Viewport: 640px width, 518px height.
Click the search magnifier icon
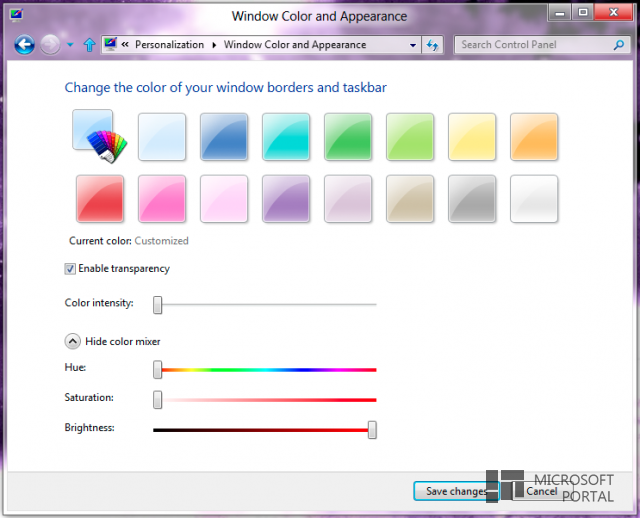[619, 44]
